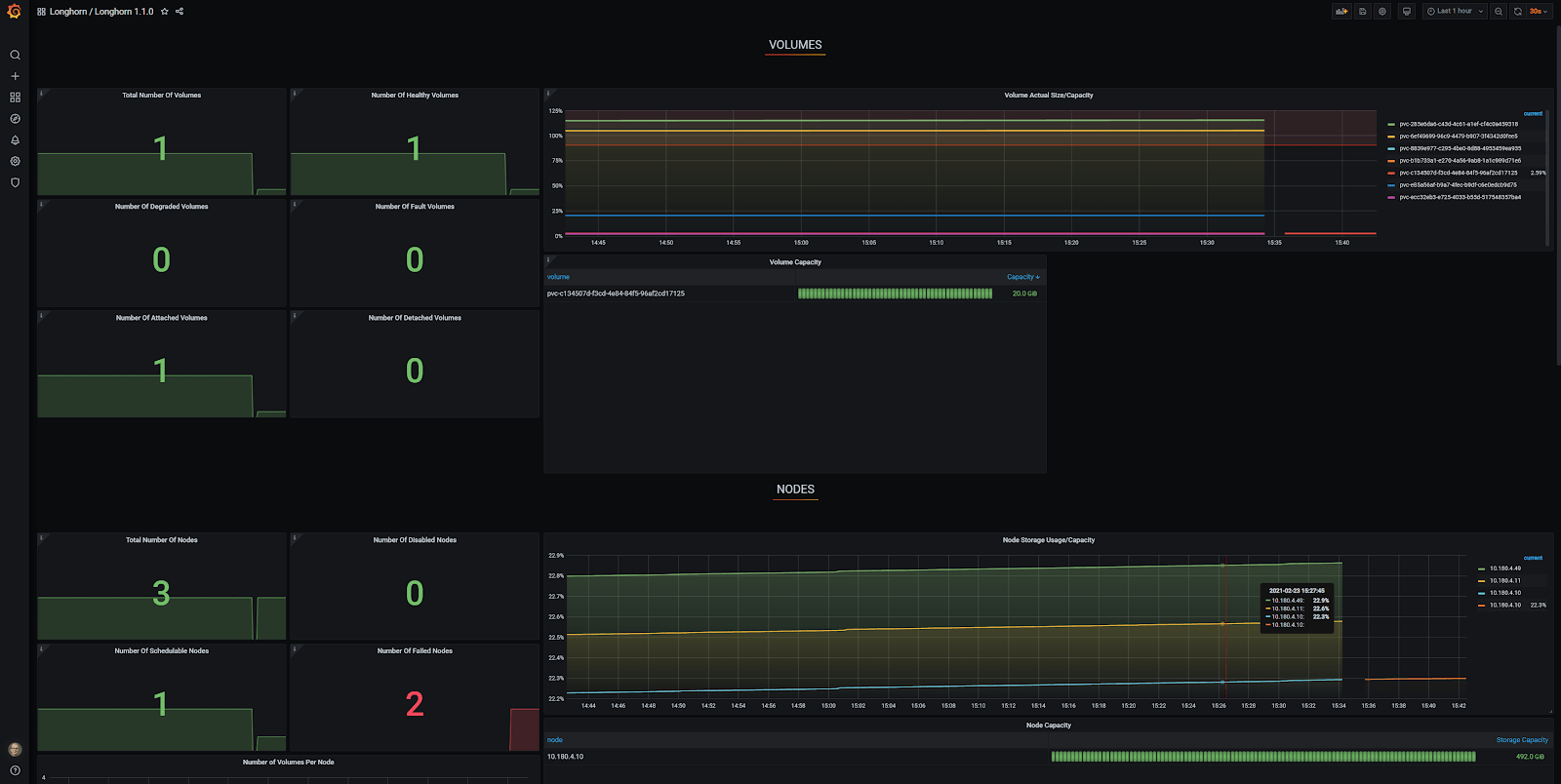Viewport: 1561px width, 784px height.
Task: Open the user profile avatar
Action: 15,749
